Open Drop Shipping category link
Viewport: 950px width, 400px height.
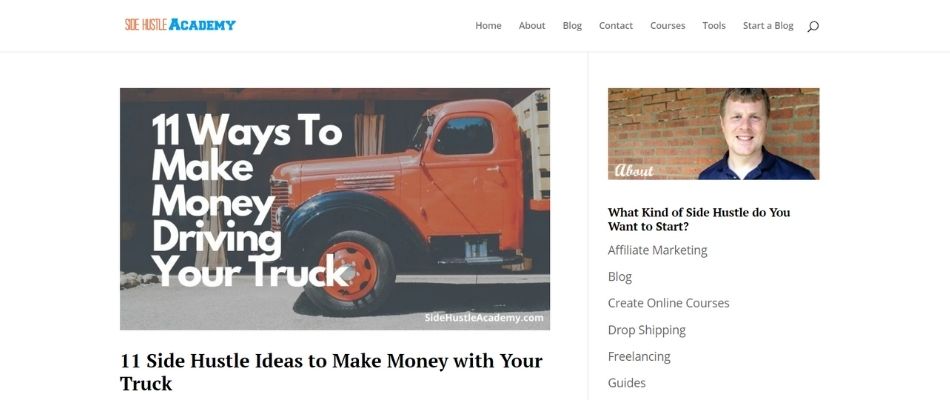click(646, 330)
